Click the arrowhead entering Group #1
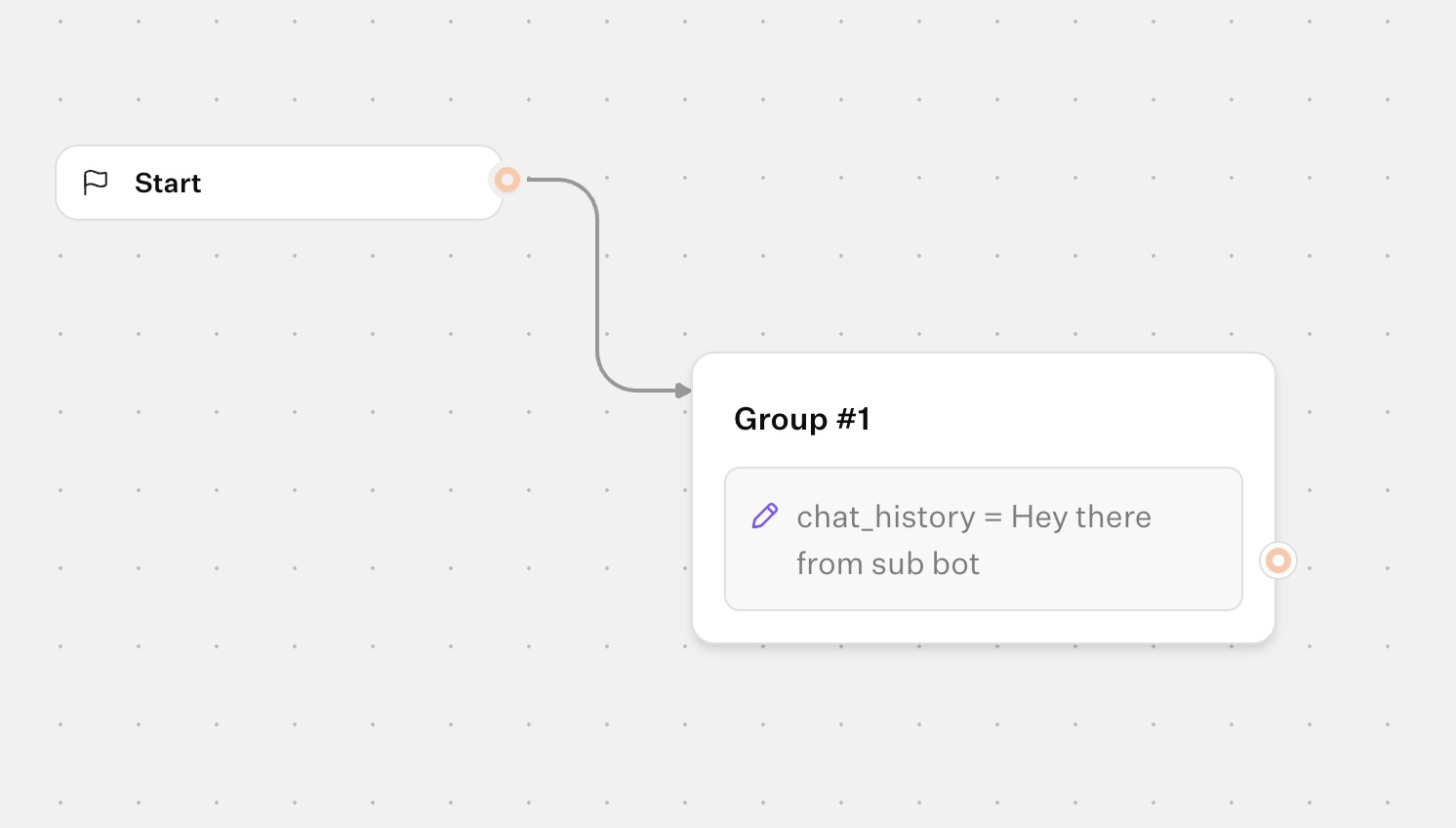 [x=683, y=391]
